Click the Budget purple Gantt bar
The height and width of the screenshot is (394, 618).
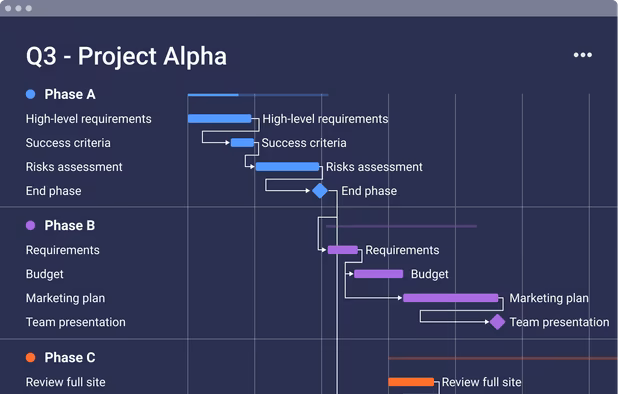379,274
